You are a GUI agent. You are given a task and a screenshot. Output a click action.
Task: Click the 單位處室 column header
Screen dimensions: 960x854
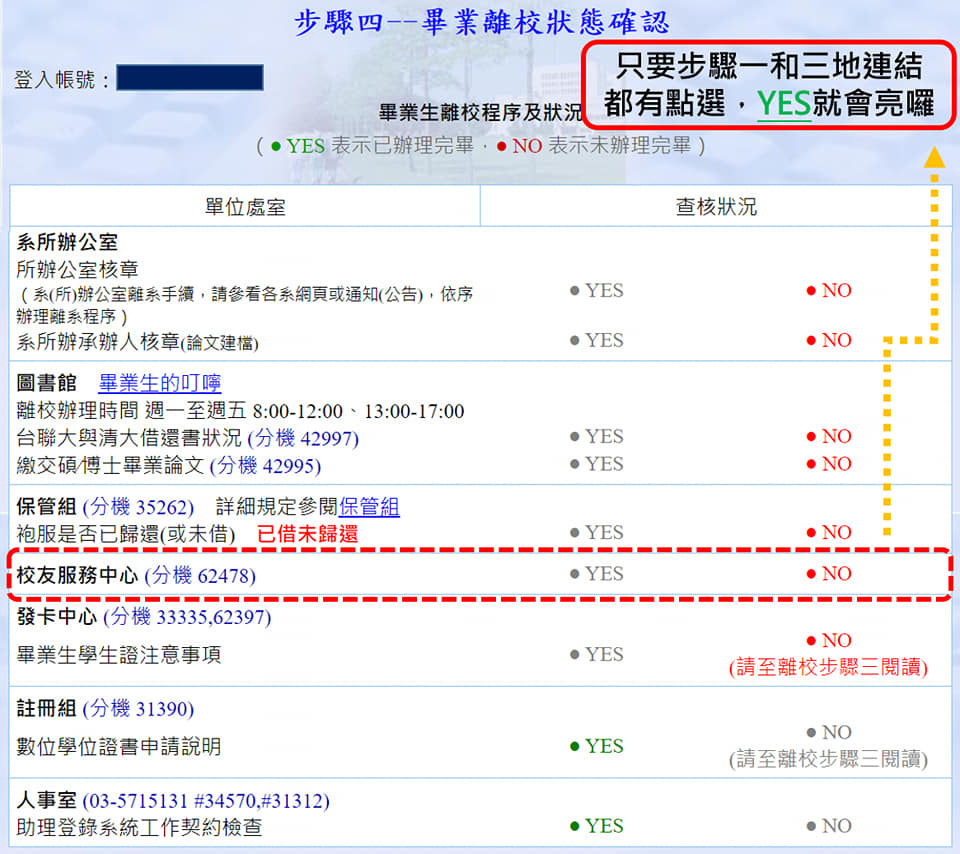245,207
